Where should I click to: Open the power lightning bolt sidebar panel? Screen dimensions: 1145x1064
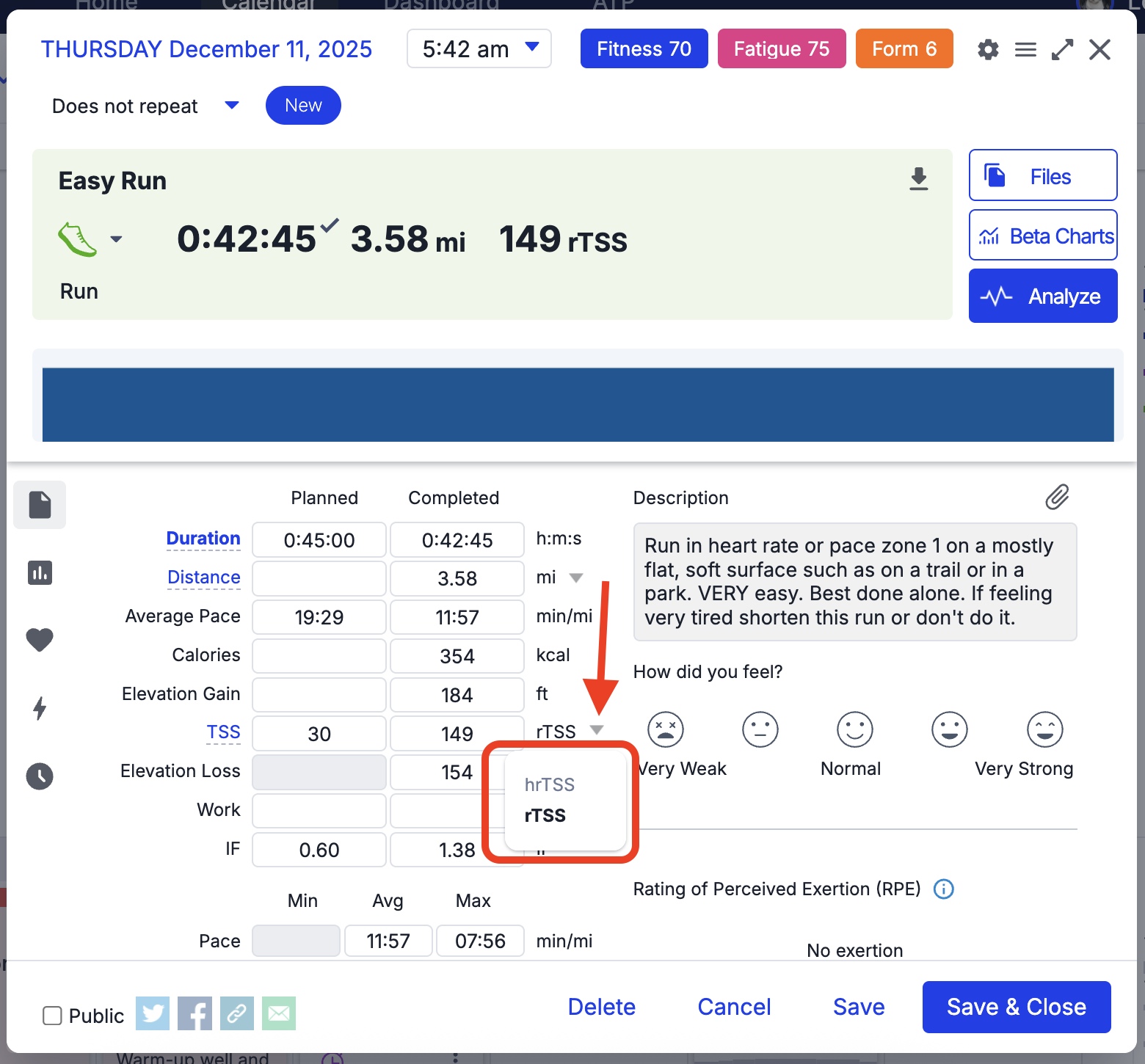pyautogui.click(x=40, y=708)
